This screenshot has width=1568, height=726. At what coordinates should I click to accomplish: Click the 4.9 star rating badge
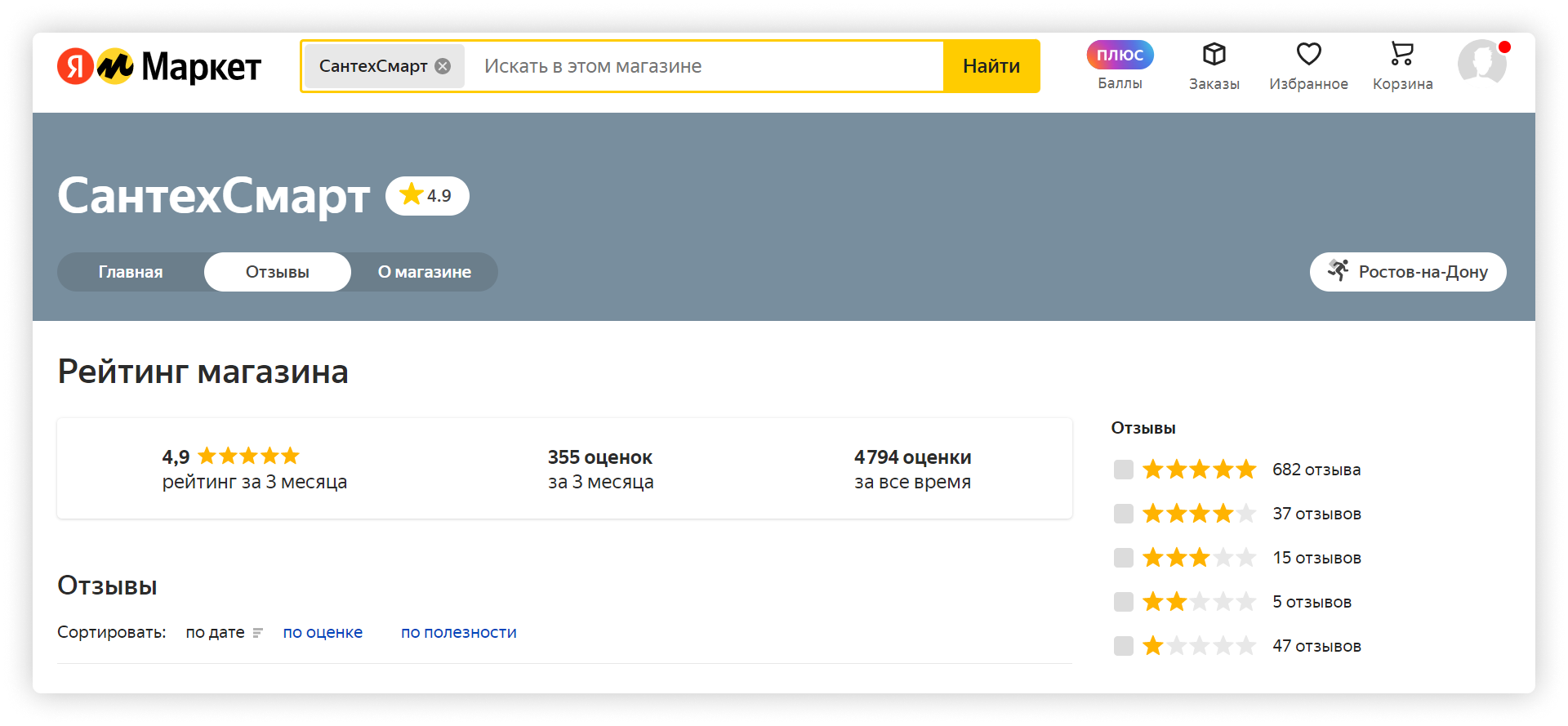coord(427,196)
